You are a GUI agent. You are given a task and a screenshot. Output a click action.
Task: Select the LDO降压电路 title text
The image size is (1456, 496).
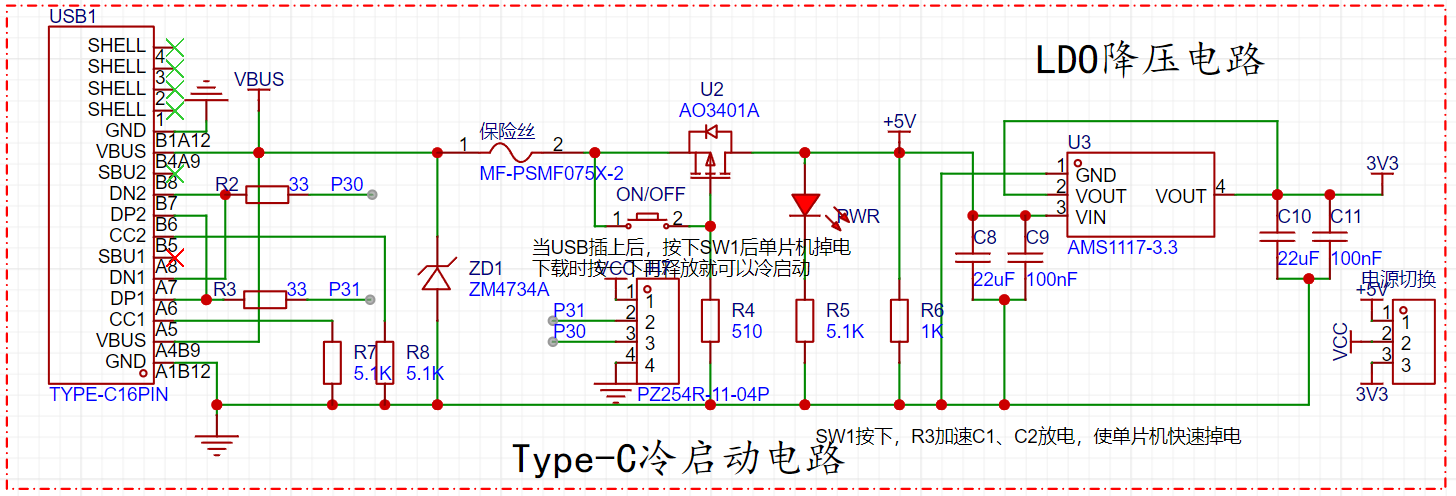point(1150,60)
